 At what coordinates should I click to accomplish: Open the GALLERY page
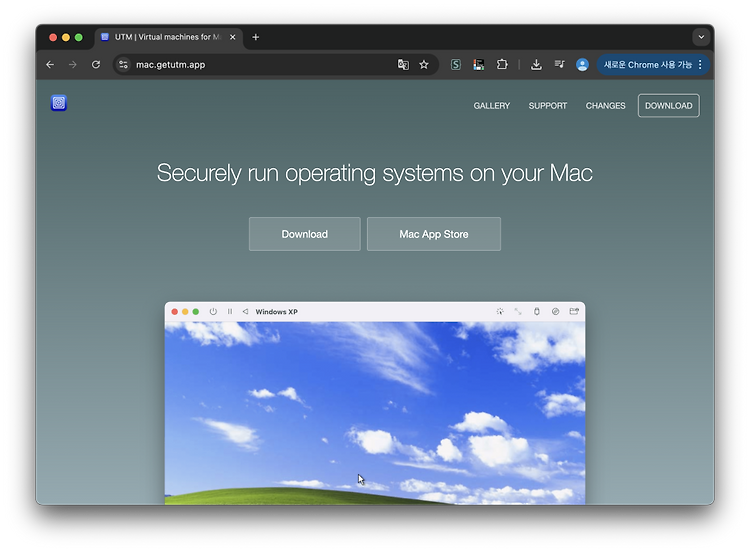pyautogui.click(x=492, y=106)
